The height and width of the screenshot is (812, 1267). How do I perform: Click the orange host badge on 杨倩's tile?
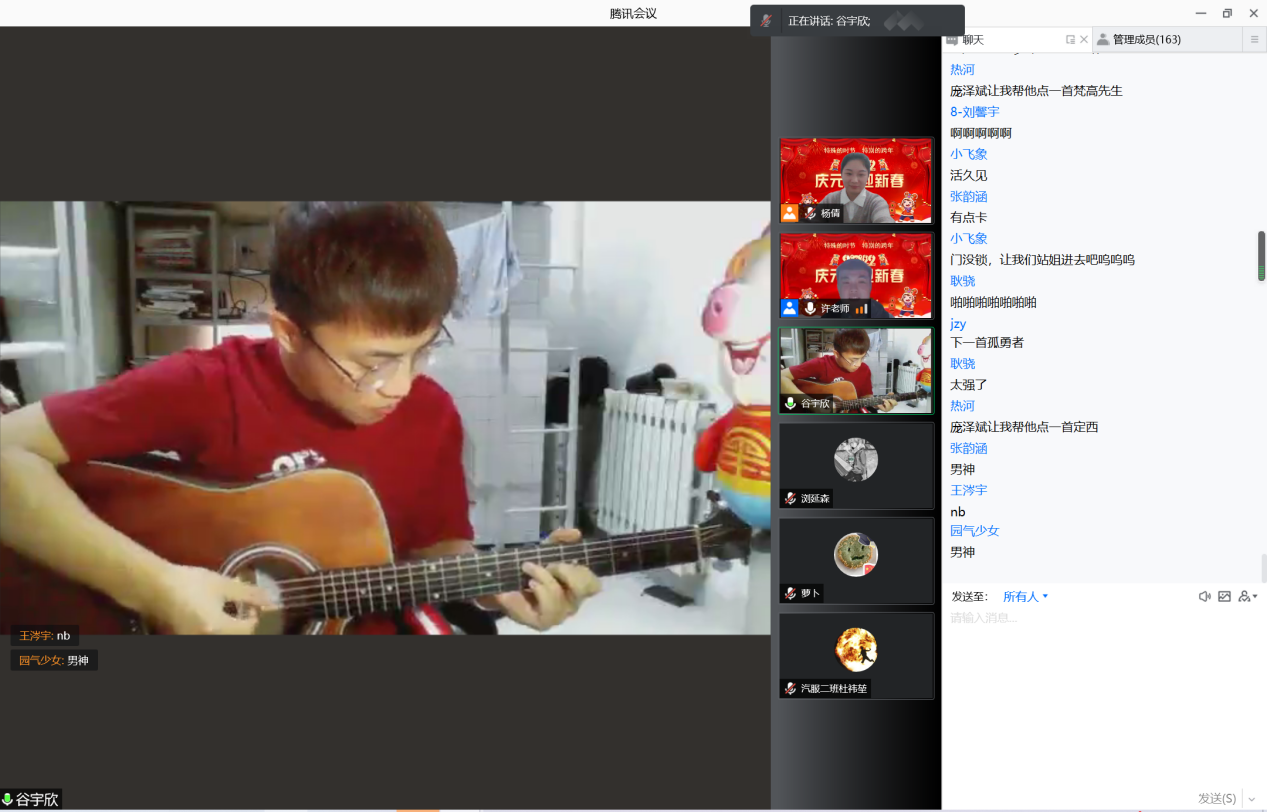pyautogui.click(x=790, y=213)
